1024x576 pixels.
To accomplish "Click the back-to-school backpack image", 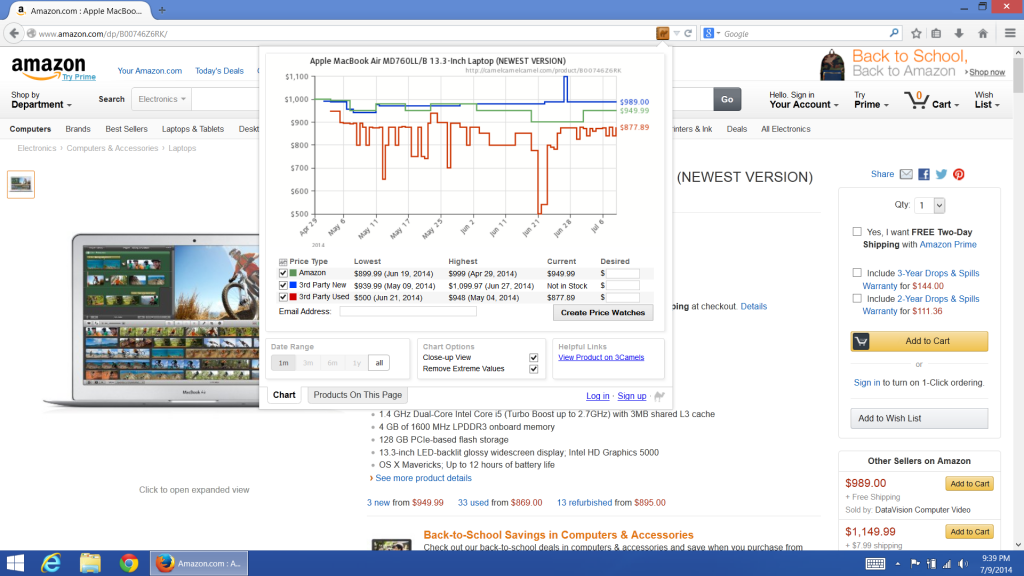I will (x=832, y=65).
